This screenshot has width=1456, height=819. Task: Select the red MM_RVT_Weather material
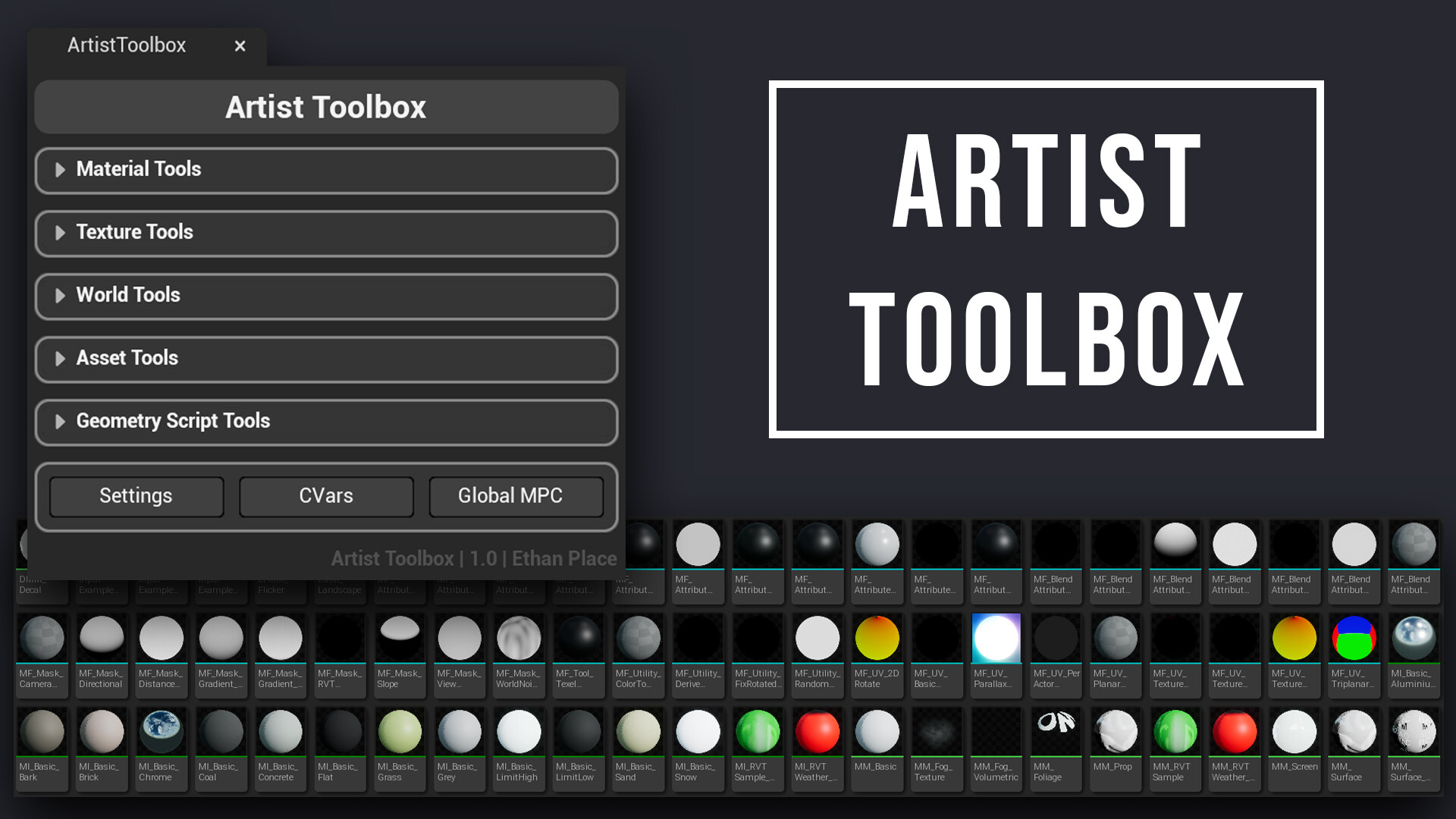point(1235,732)
